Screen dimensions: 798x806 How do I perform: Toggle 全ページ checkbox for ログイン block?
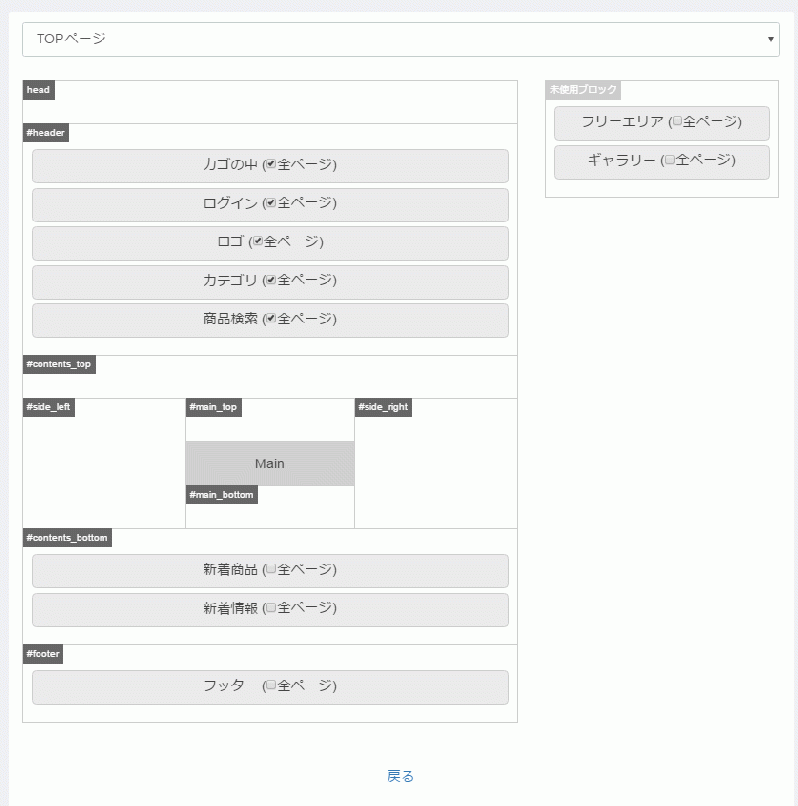coord(271,203)
